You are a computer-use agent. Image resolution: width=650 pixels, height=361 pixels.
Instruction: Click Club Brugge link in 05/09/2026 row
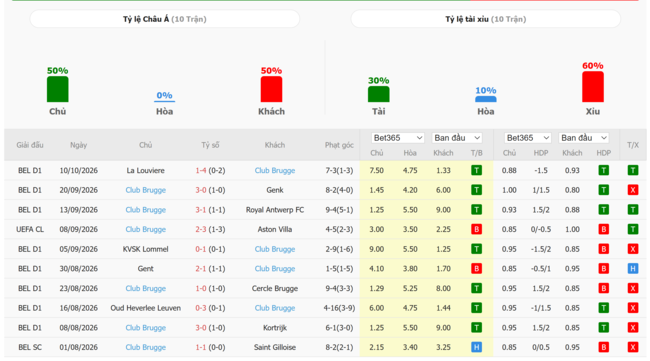click(x=275, y=249)
